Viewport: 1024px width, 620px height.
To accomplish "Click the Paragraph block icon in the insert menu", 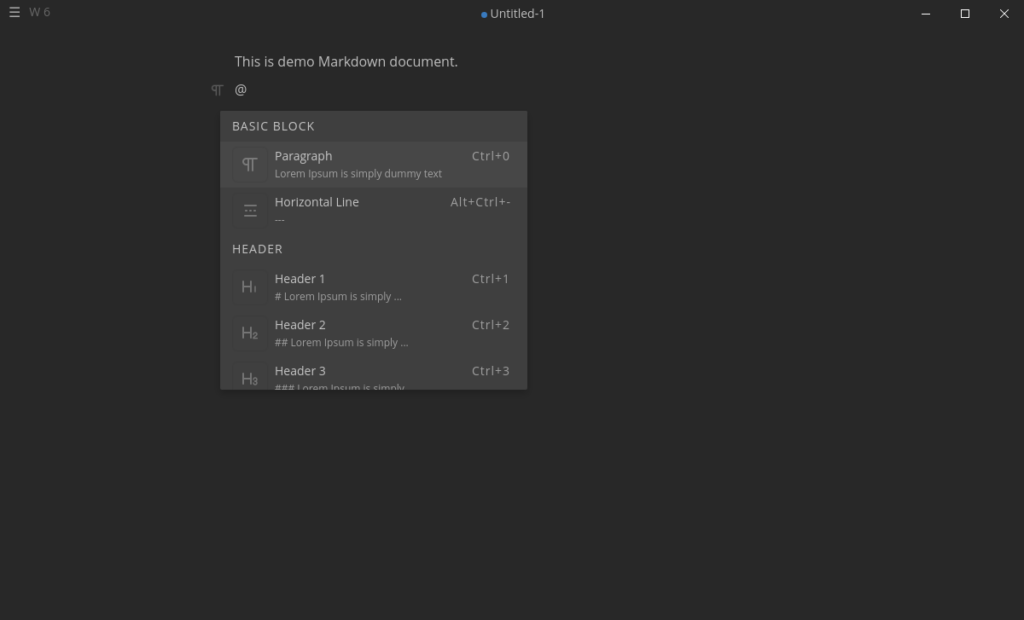I will (x=250, y=165).
